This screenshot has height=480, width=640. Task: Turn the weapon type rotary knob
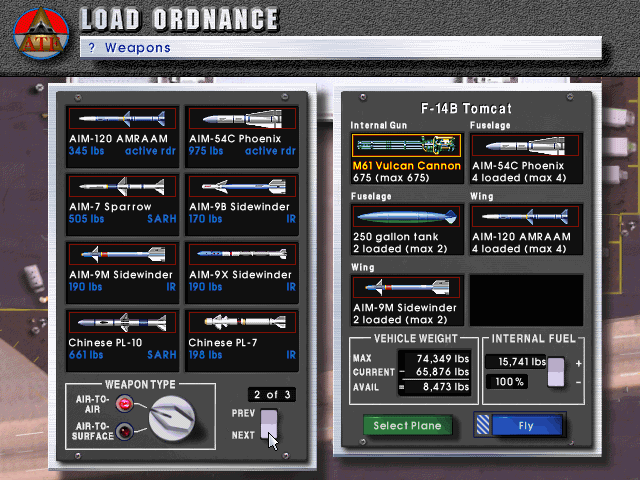tap(171, 418)
